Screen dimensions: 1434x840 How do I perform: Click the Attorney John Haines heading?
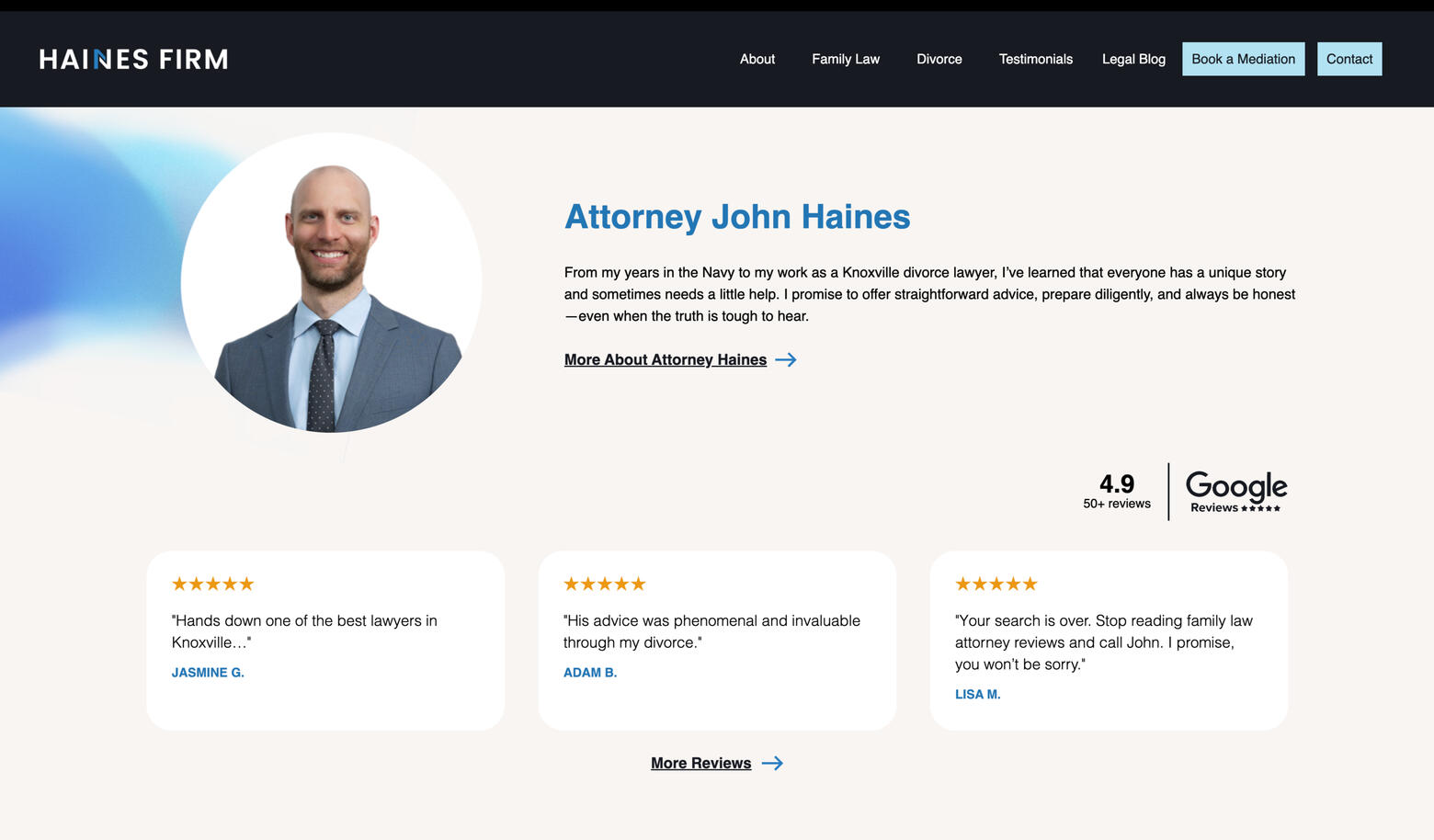coord(737,217)
